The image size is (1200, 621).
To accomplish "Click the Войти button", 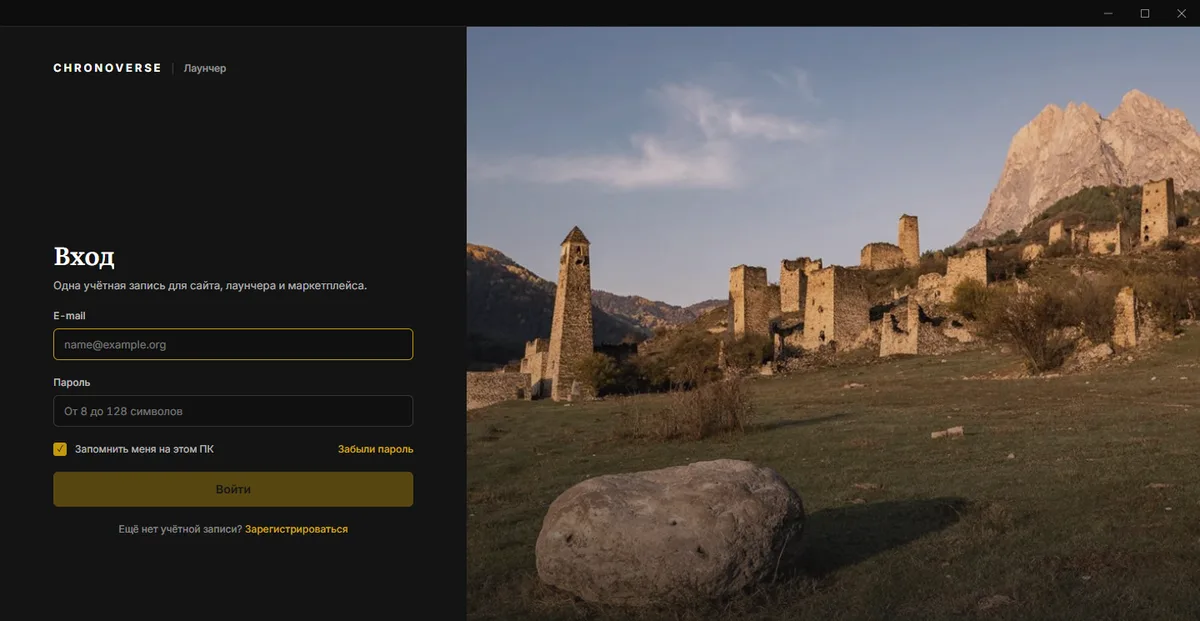I will [233, 489].
